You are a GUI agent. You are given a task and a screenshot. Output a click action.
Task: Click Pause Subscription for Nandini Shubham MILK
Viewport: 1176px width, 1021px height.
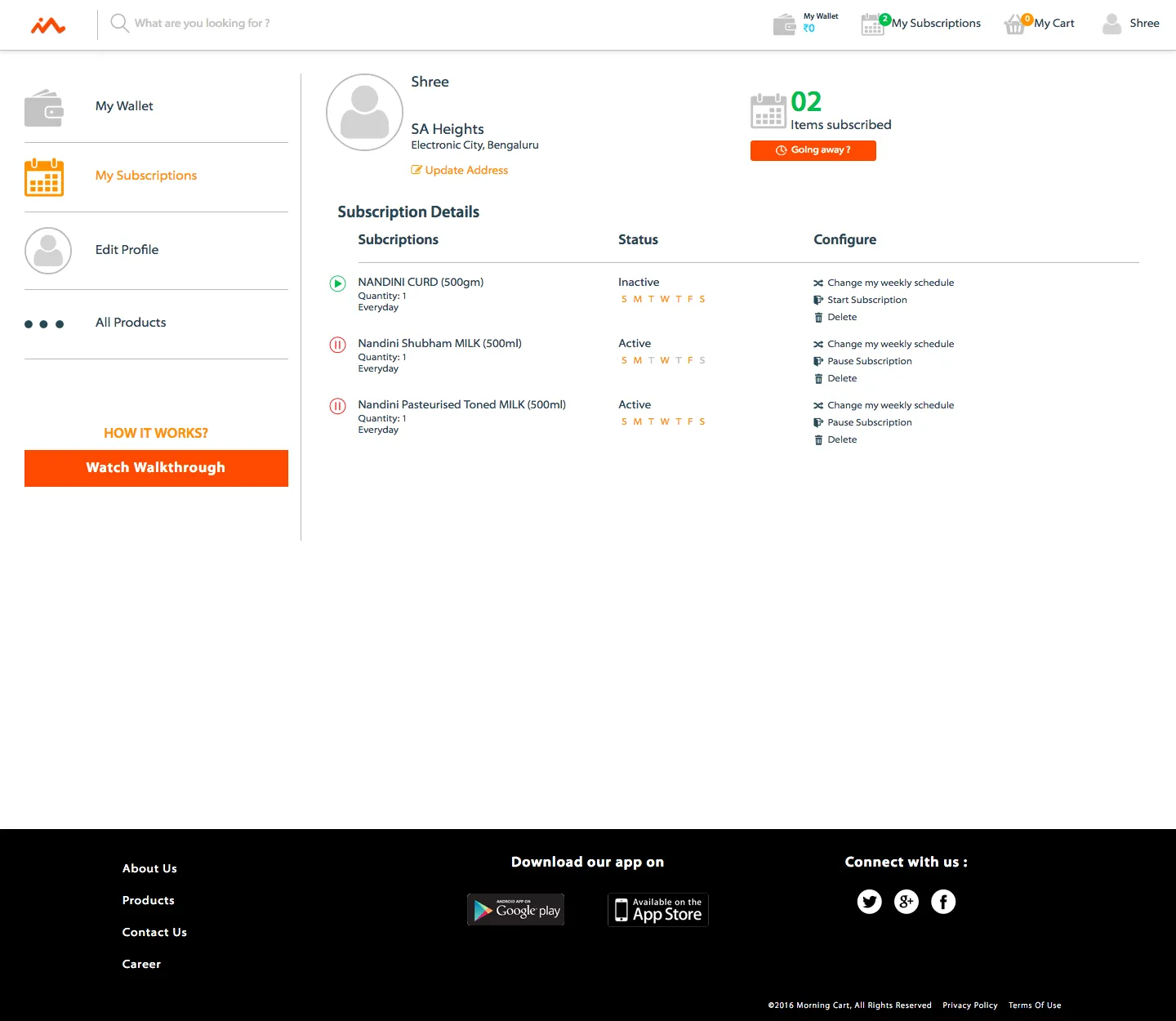click(862, 361)
